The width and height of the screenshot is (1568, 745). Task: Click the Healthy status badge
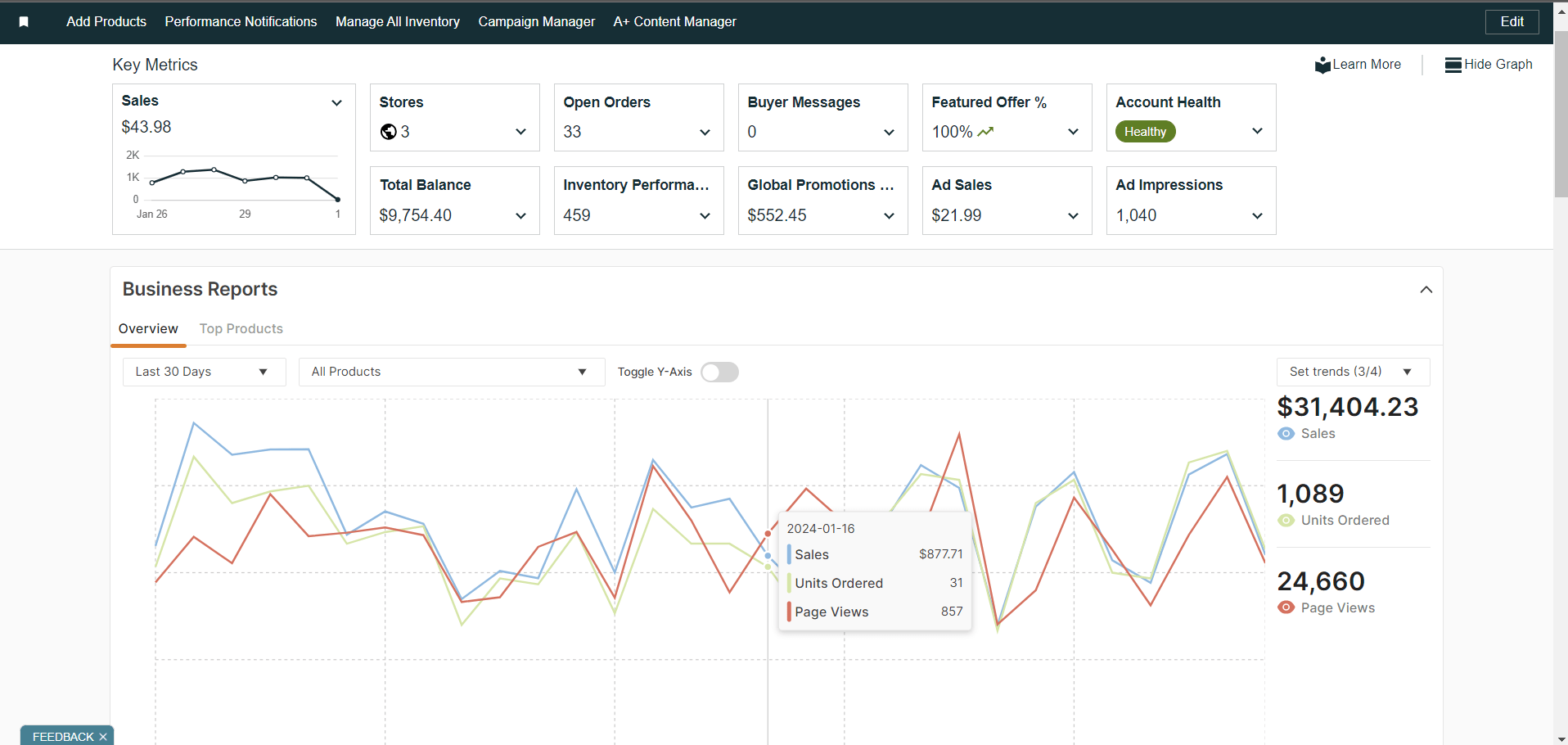(x=1145, y=132)
